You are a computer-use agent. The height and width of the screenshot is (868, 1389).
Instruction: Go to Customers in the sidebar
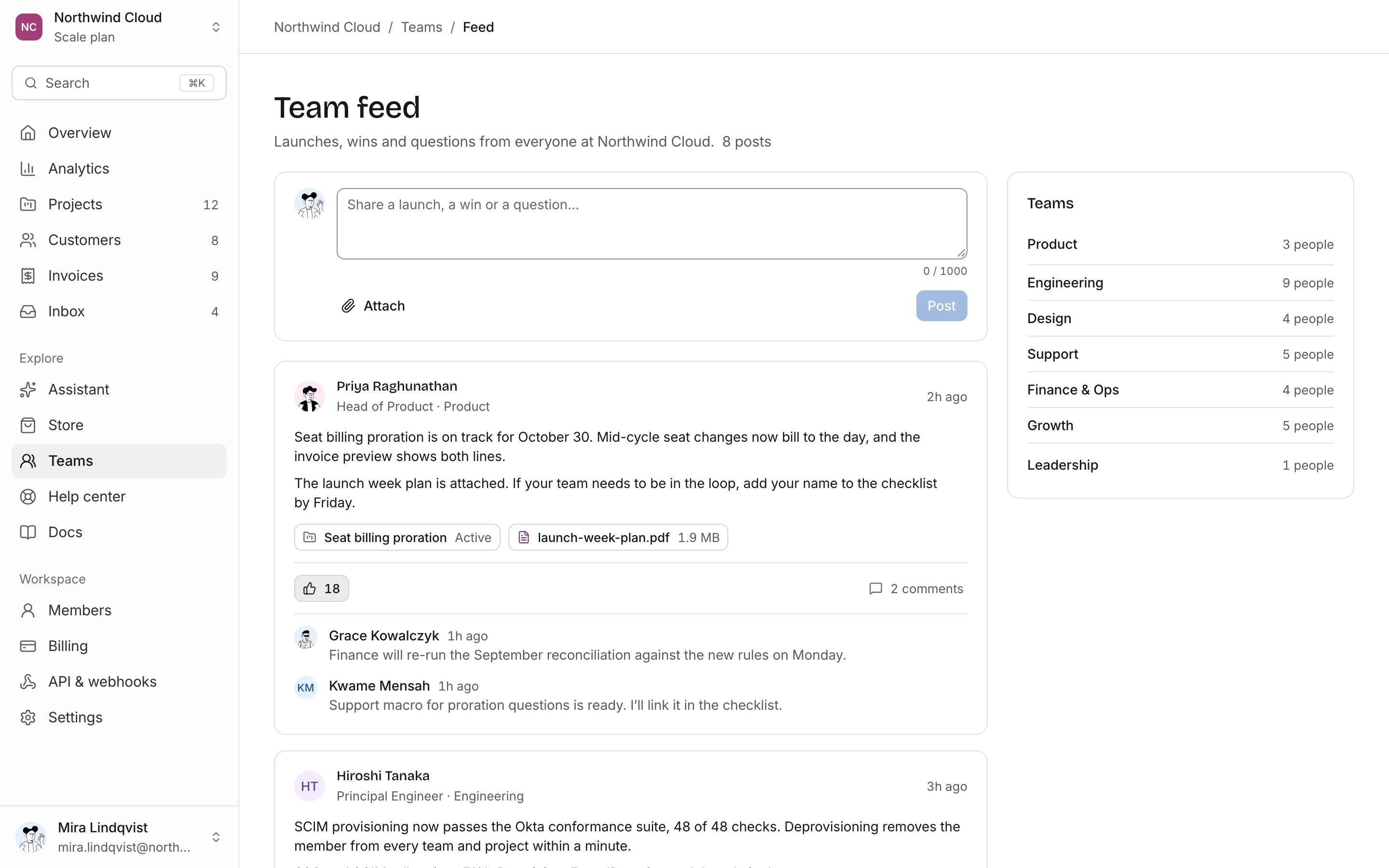pos(119,239)
